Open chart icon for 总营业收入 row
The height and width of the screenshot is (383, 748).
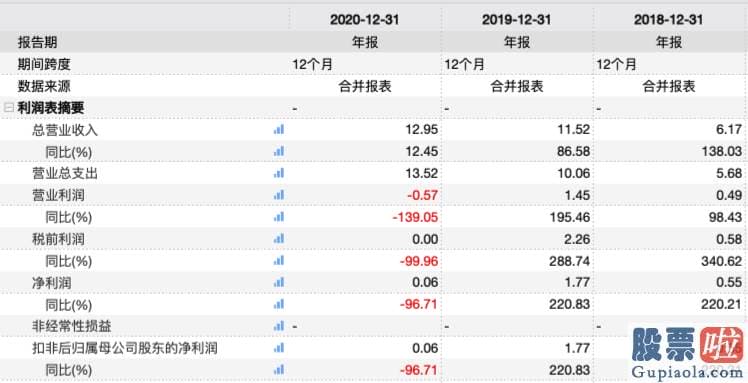[x=279, y=129]
